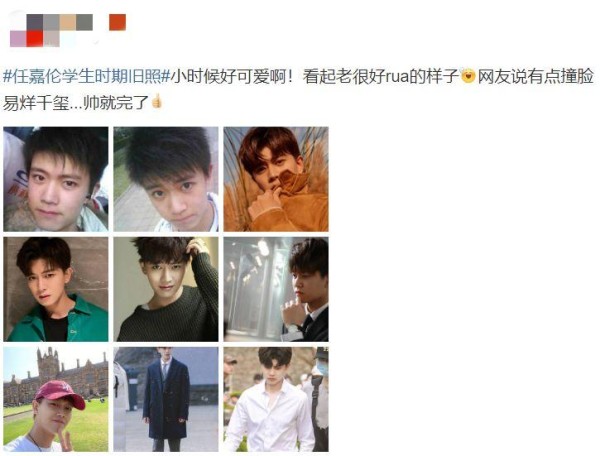Open the second selfie photo on walkway

point(166,179)
